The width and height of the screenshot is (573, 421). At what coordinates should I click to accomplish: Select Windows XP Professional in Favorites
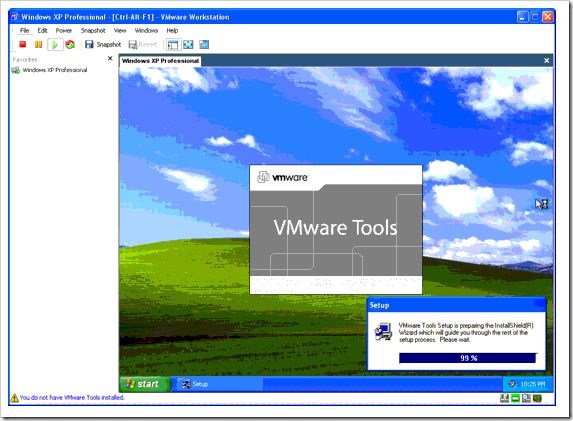pyautogui.click(x=50, y=70)
